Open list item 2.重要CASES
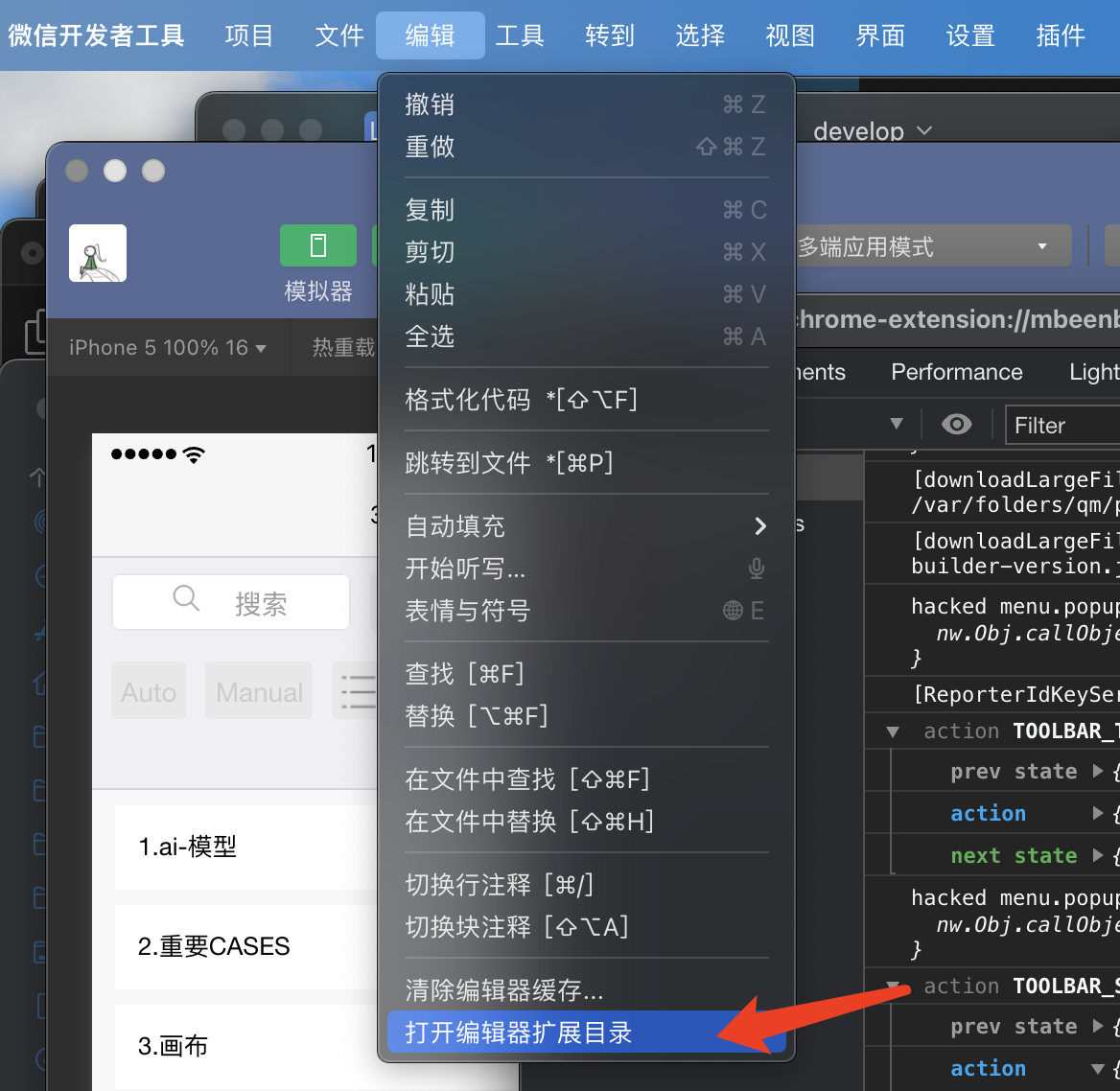Viewport: 1120px width, 1091px height. pyautogui.click(x=246, y=947)
